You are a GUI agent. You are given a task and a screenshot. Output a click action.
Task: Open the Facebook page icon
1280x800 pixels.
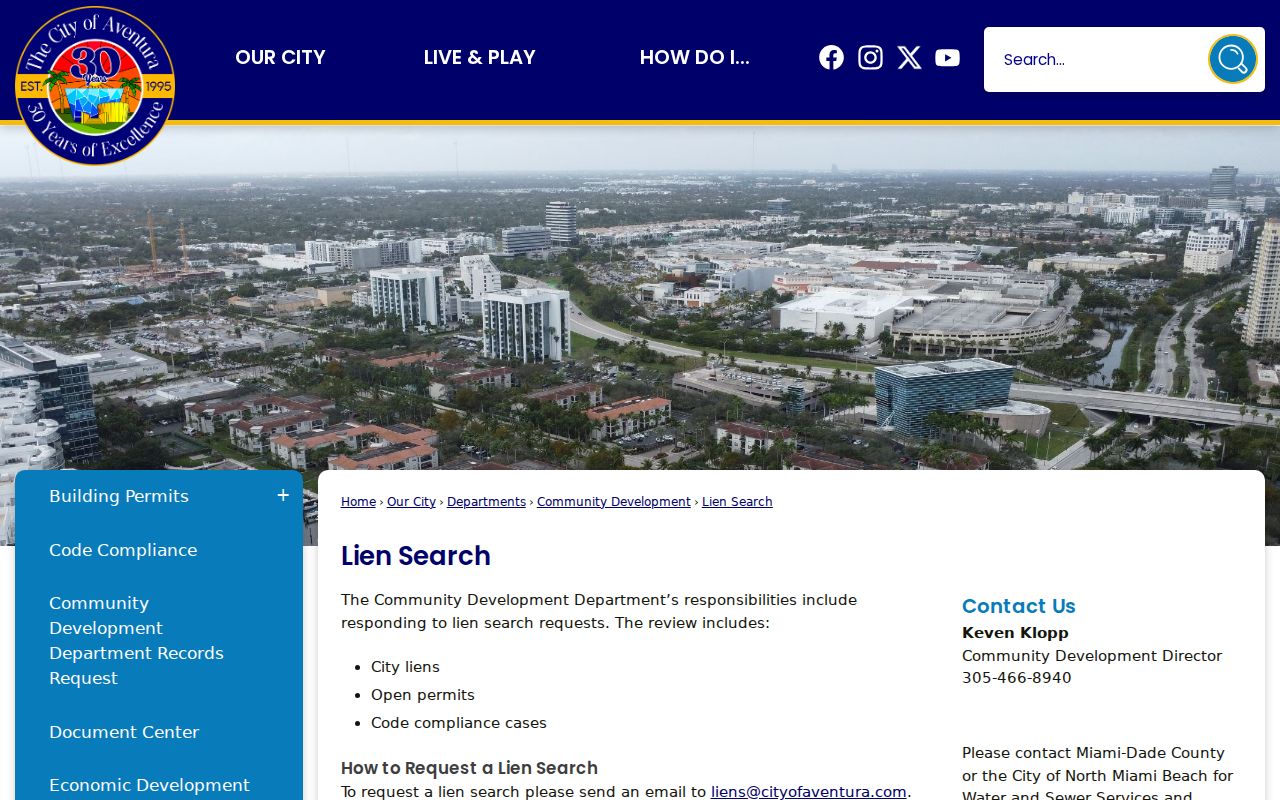click(x=831, y=58)
